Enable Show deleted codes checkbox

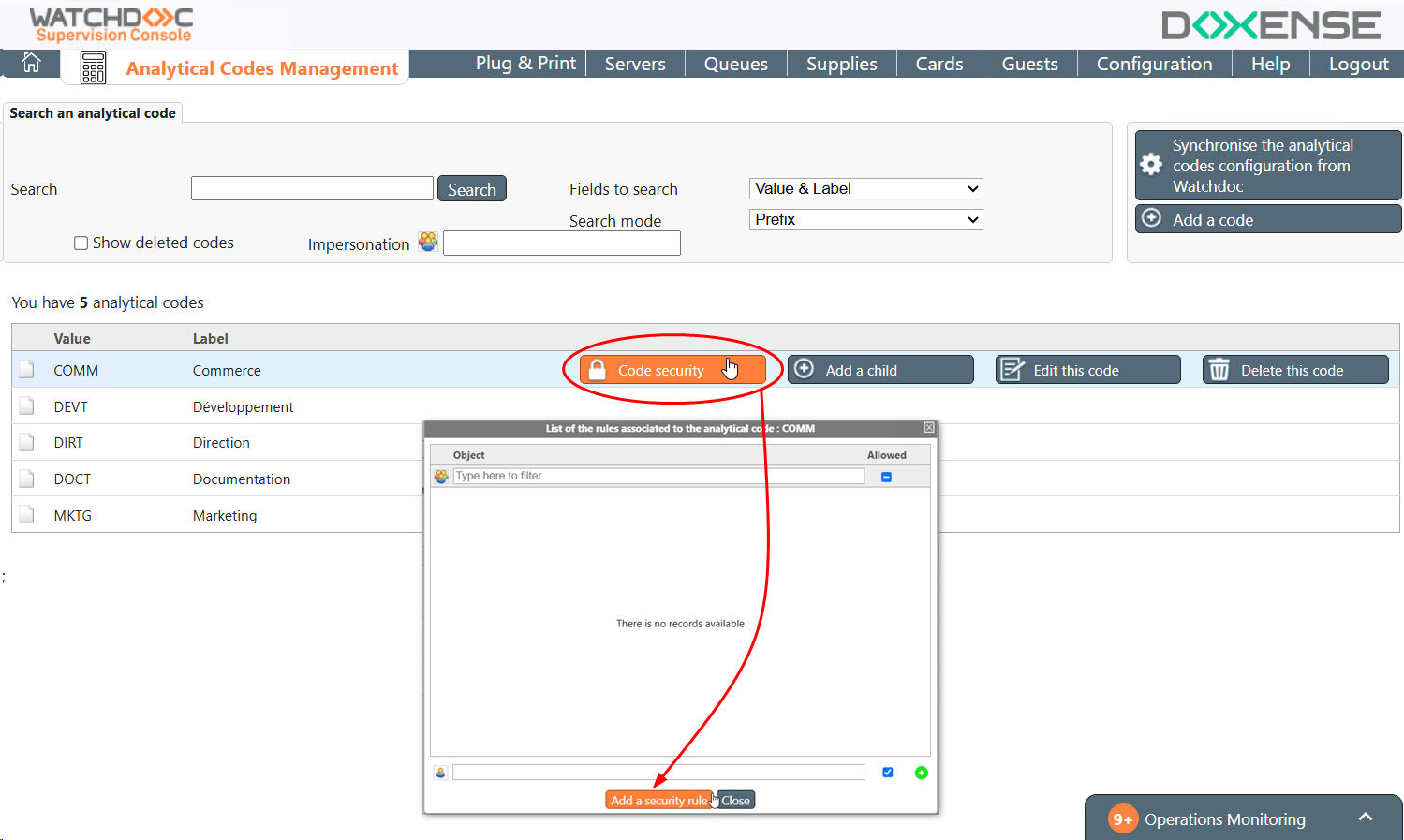pyautogui.click(x=81, y=243)
